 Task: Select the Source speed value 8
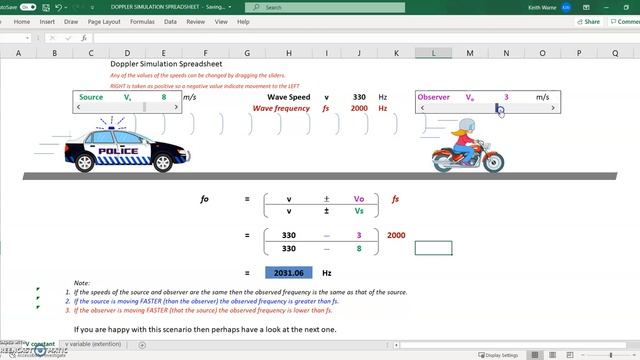164,97
